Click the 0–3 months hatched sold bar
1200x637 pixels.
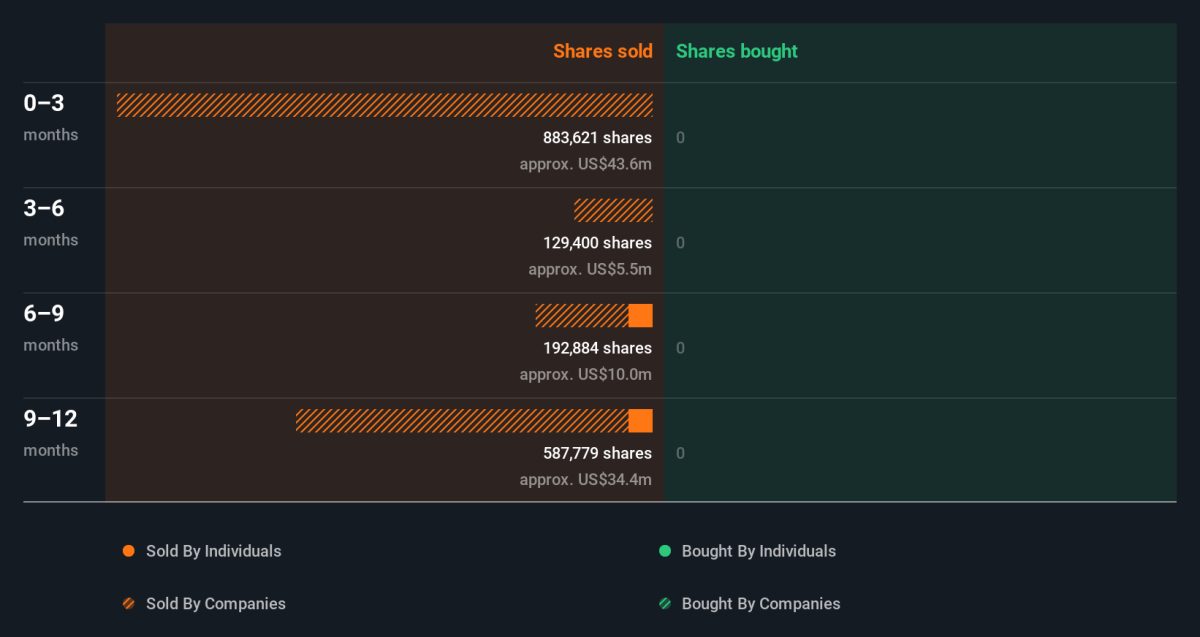tap(384, 105)
